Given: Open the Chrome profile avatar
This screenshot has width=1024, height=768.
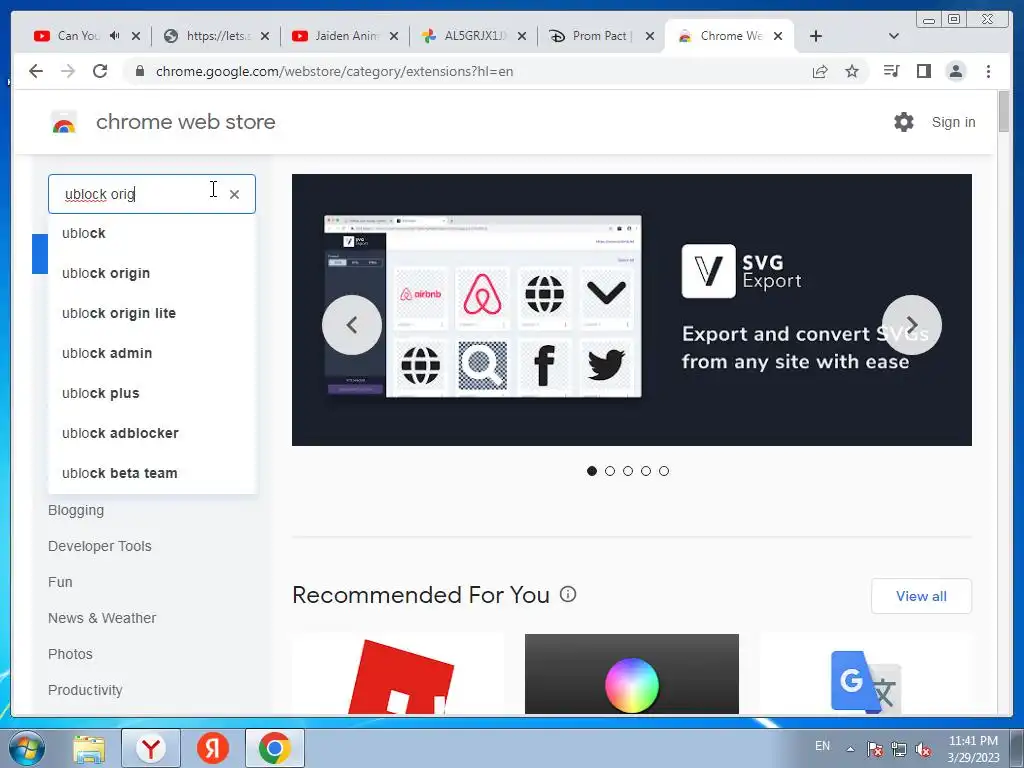Looking at the screenshot, I should click(x=956, y=71).
